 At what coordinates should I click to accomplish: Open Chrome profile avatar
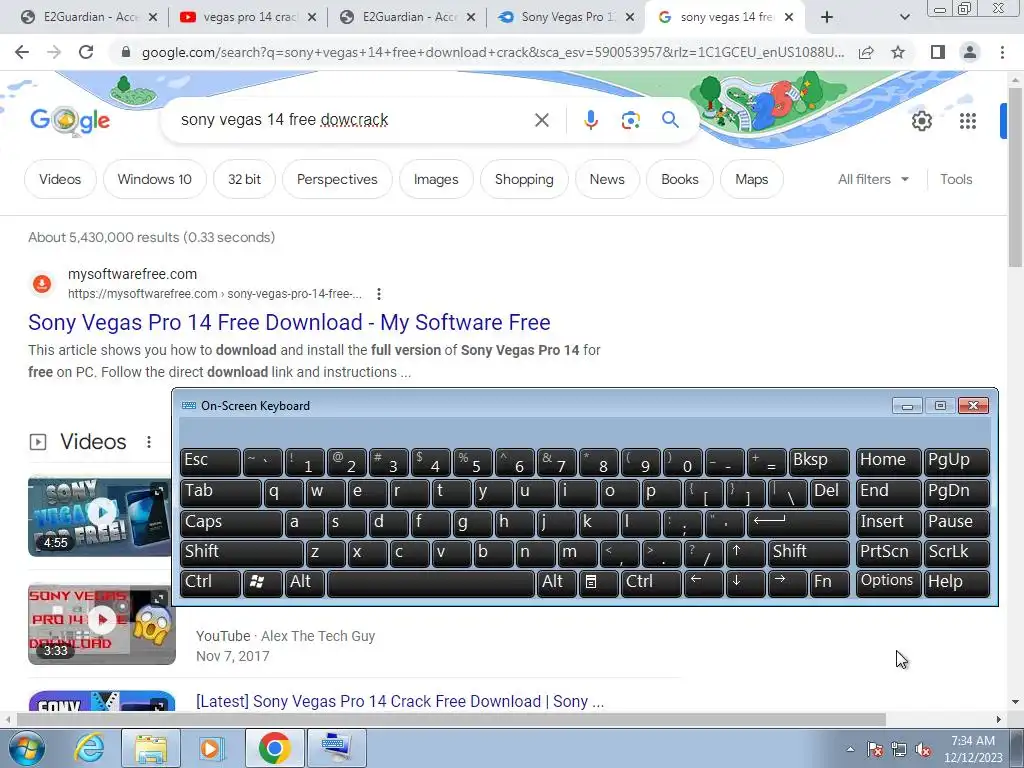point(970,52)
